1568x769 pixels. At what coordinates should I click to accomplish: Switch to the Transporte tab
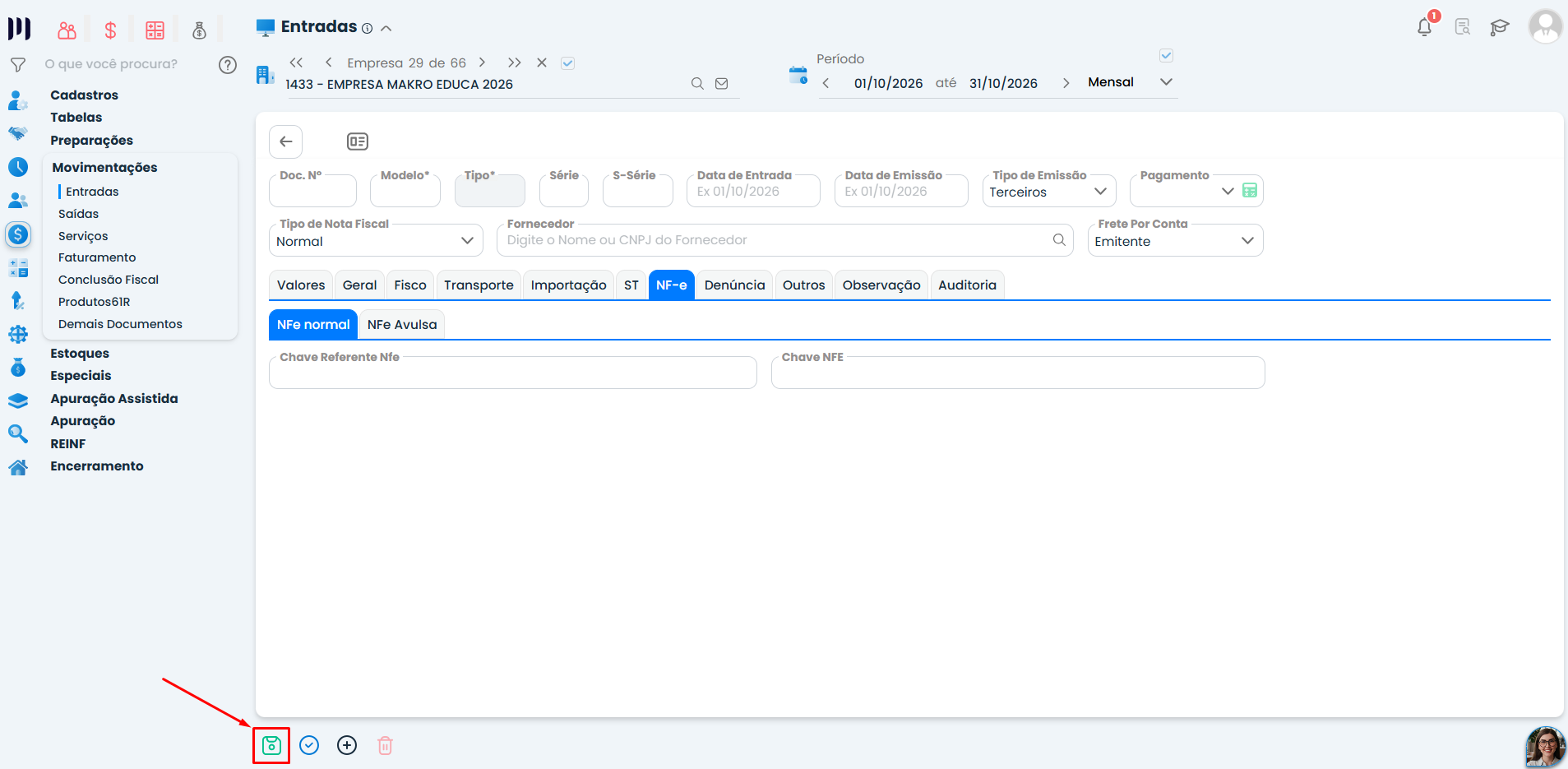pyautogui.click(x=479, y=285)
